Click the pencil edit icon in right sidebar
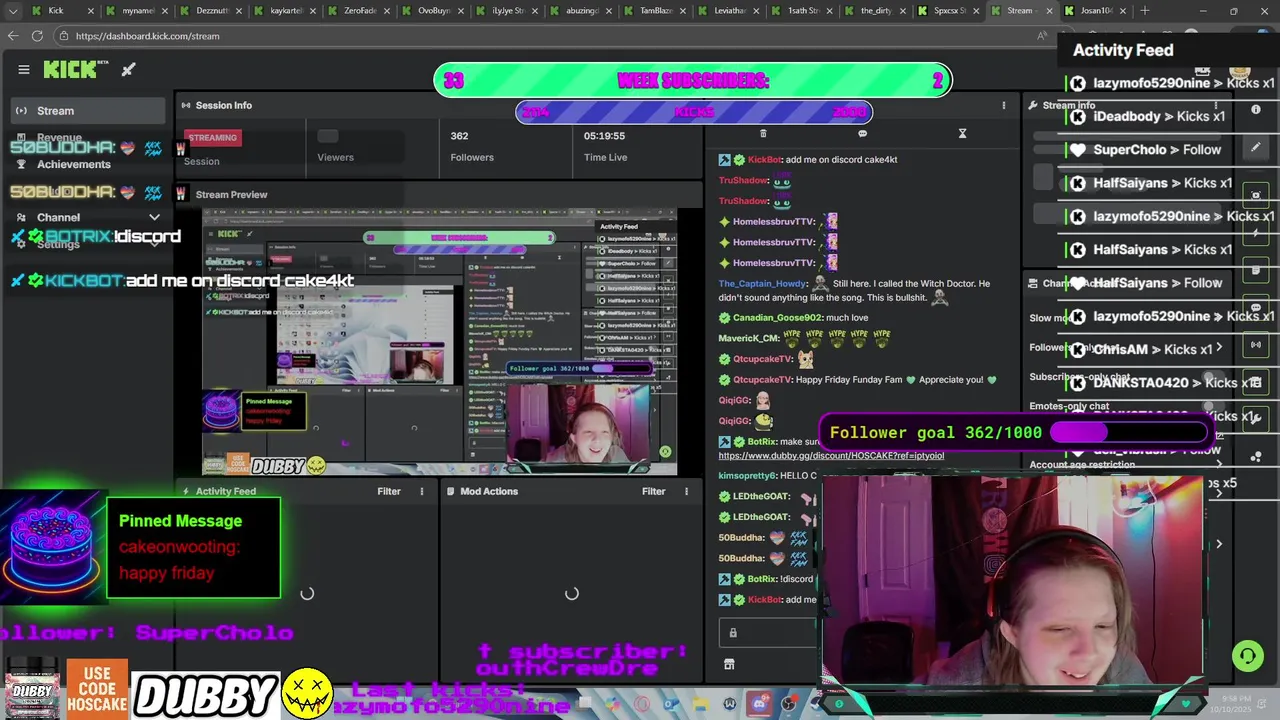 coord(1256,148)
